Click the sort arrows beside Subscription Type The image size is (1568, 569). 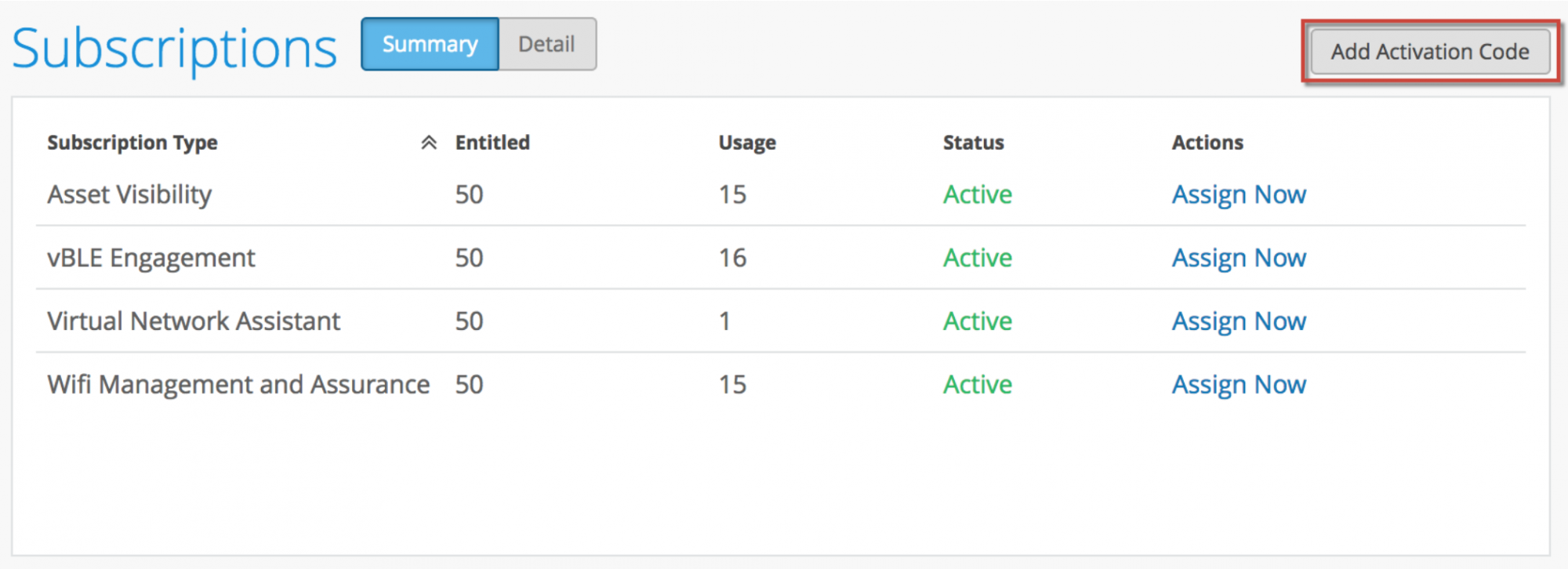click(x=428, y=142)
